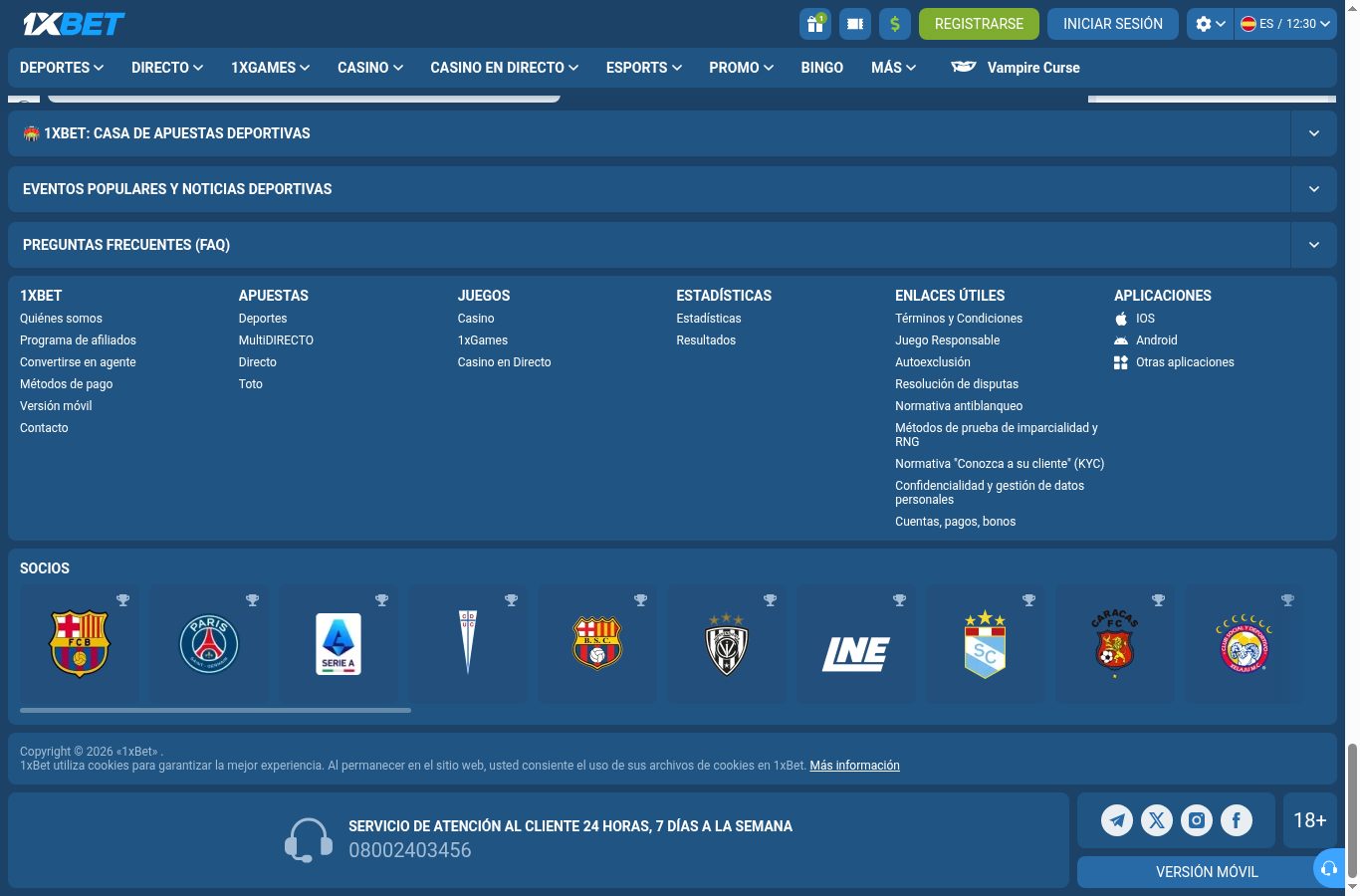Open Contacto link
1360x896 pixels.
click(x=44, y=428)
